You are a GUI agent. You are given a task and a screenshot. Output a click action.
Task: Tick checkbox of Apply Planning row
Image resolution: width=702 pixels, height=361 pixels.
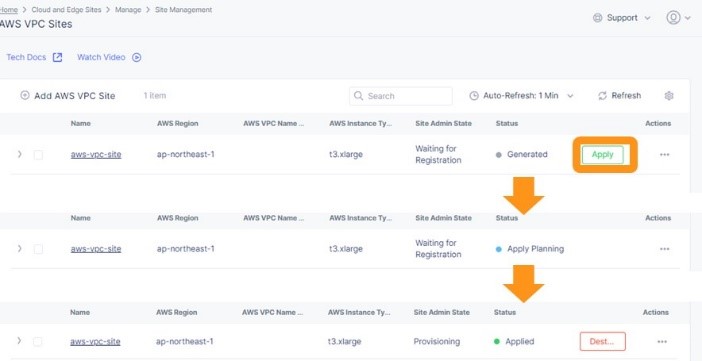[x=39, y=249]
